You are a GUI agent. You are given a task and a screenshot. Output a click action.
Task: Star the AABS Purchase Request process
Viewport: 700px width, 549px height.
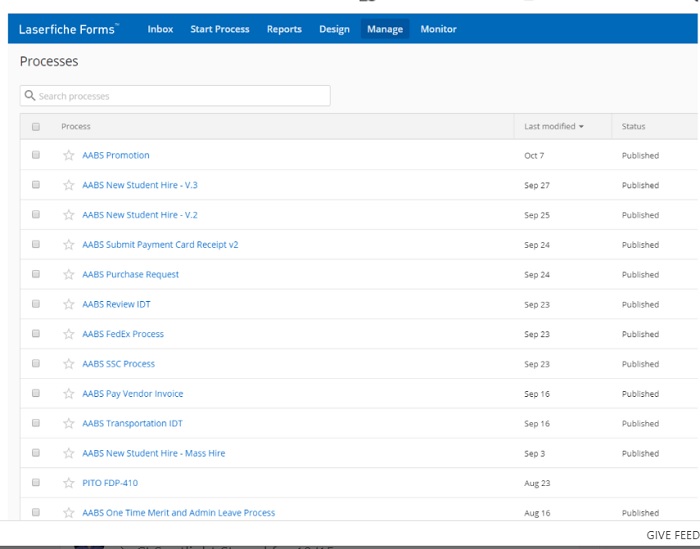68,274
